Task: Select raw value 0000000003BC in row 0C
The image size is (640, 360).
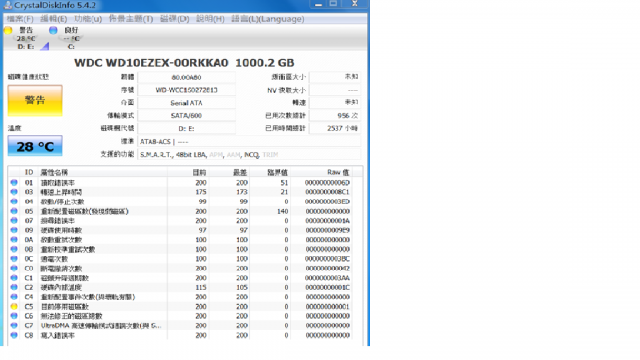Action: click(x=327, y=259)
